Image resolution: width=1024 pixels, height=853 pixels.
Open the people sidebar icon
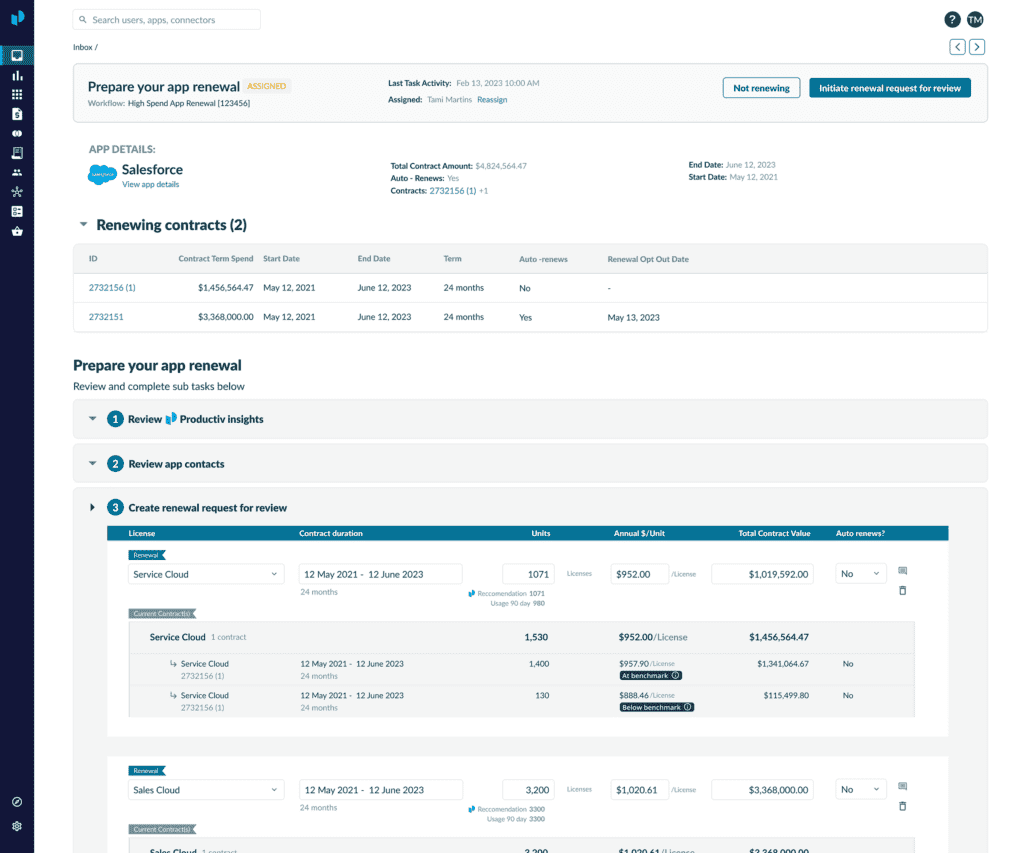coord(17,172)
